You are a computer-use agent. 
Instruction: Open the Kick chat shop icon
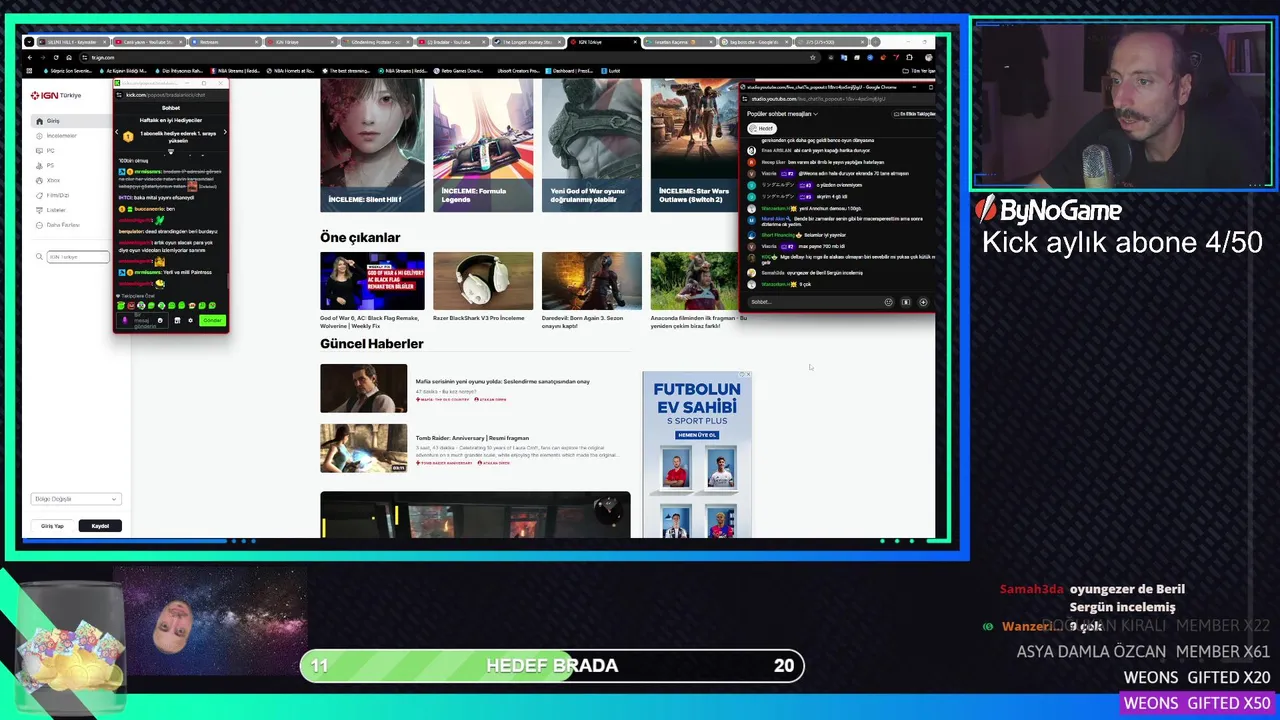177,320
